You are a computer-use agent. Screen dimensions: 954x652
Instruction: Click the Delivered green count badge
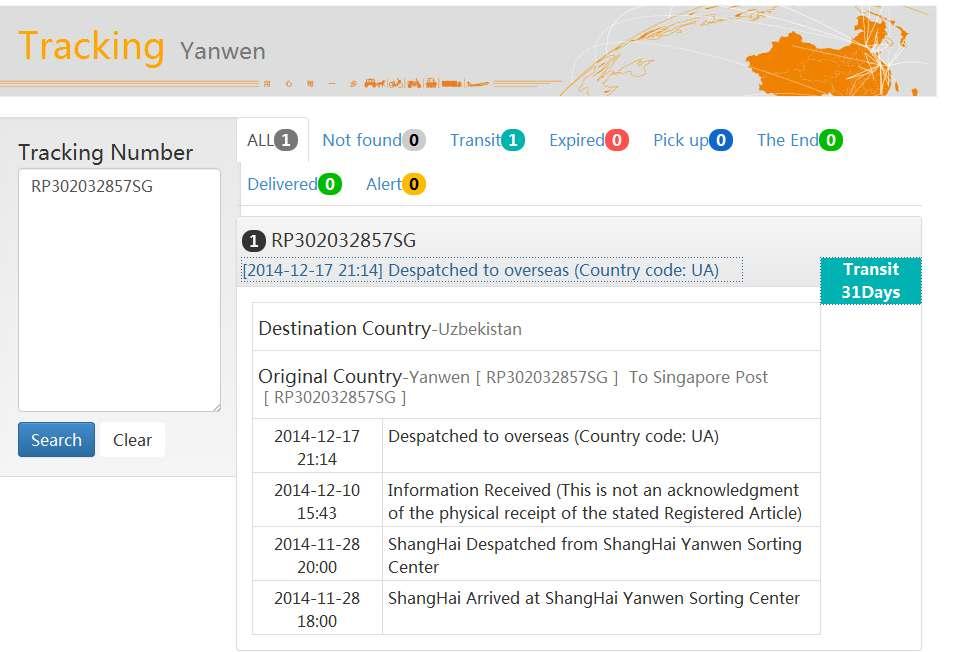(x=330, y=184)
